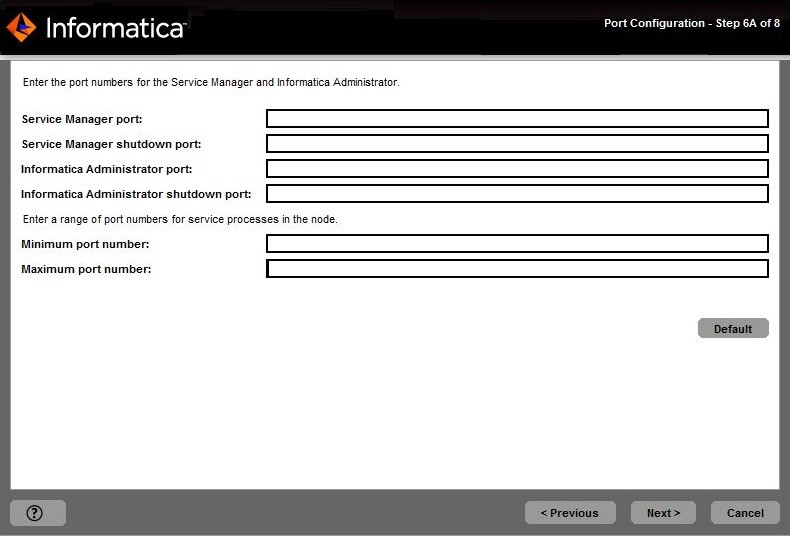
Task: Click the 'Enter a range of port numbers' instruction
Action: tap(180, 219)
